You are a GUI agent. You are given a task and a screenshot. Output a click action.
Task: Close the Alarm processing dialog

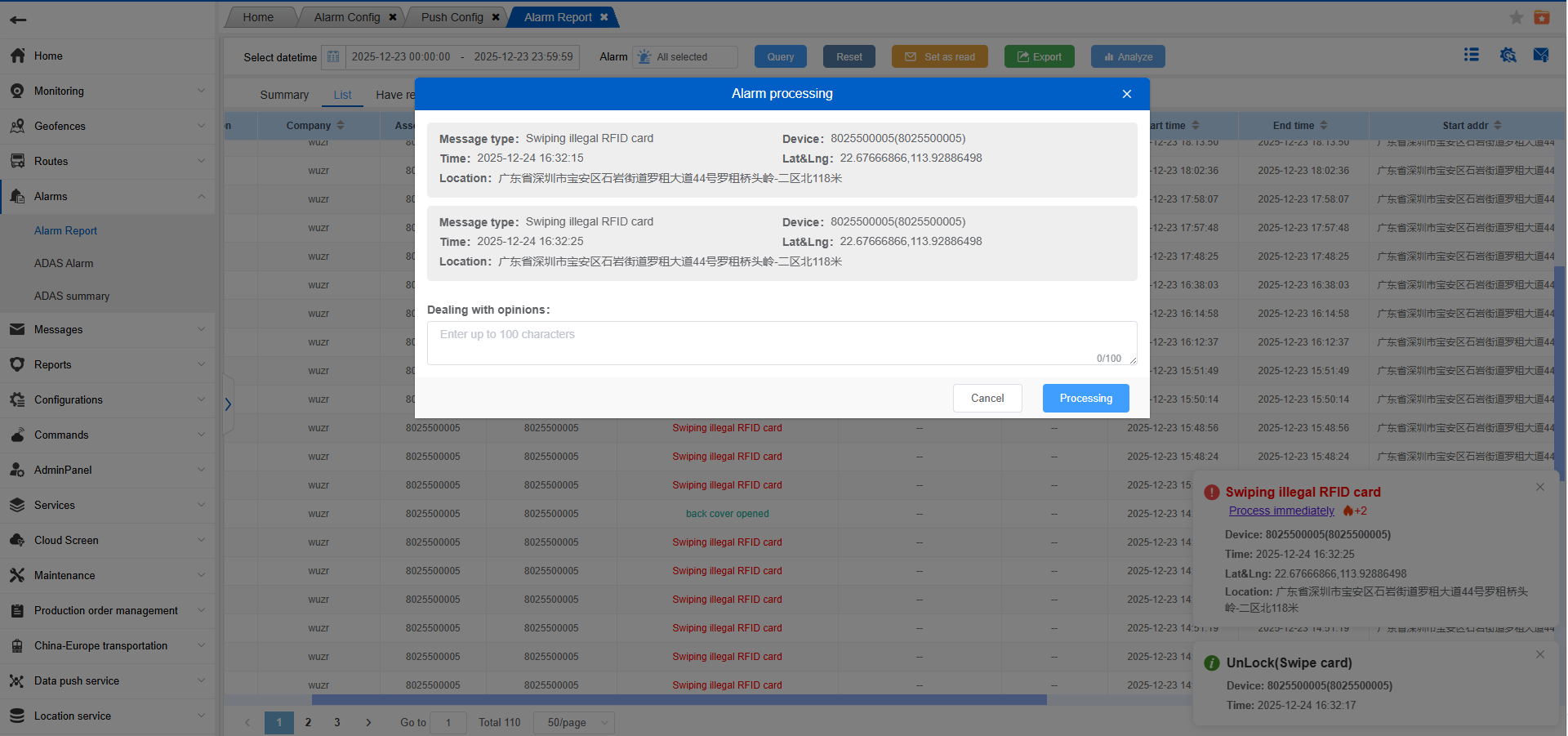1127,94
